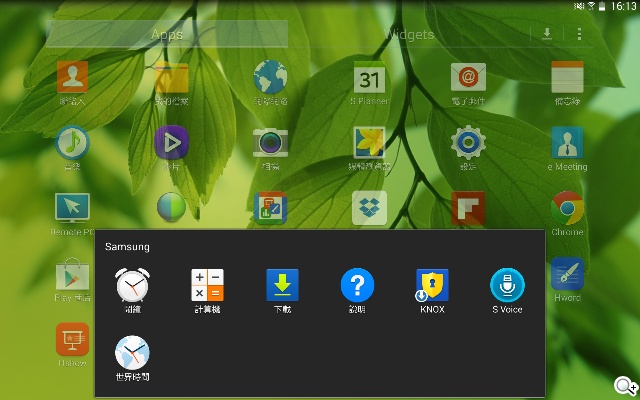This screenshot has width=640, height=400.
Task: Launch the e-Meeting app
Action: tap(567, 142)
